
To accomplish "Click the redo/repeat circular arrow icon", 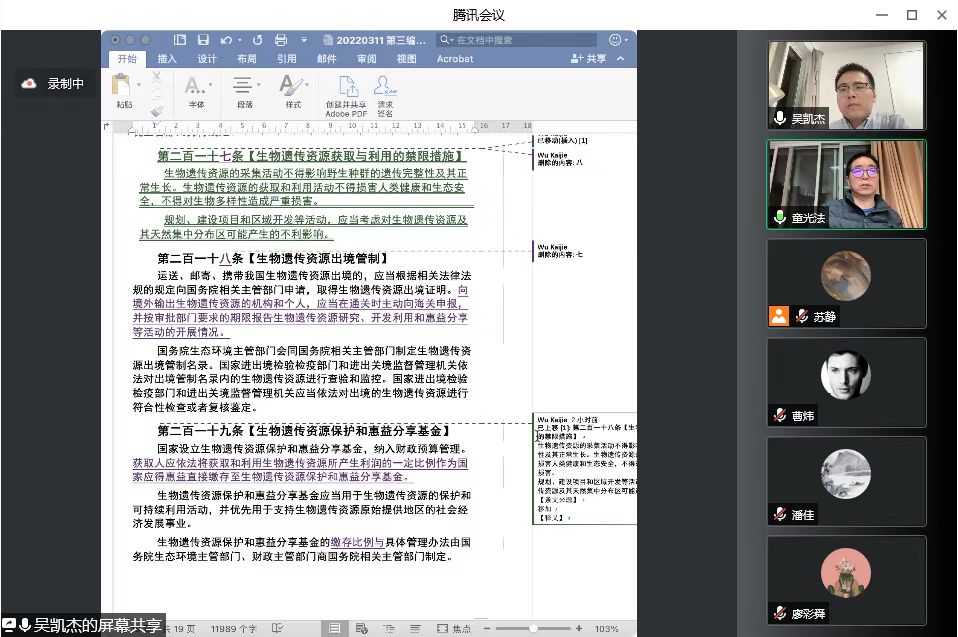I will pos(257,40).
